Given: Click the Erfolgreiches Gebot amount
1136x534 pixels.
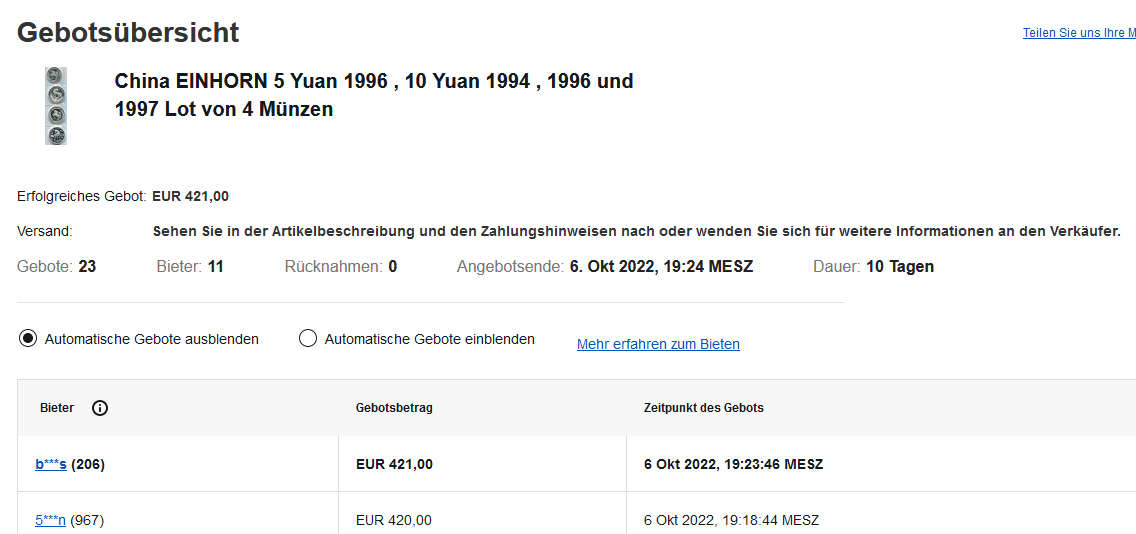Looking at the screenshot, I should 190,196.
